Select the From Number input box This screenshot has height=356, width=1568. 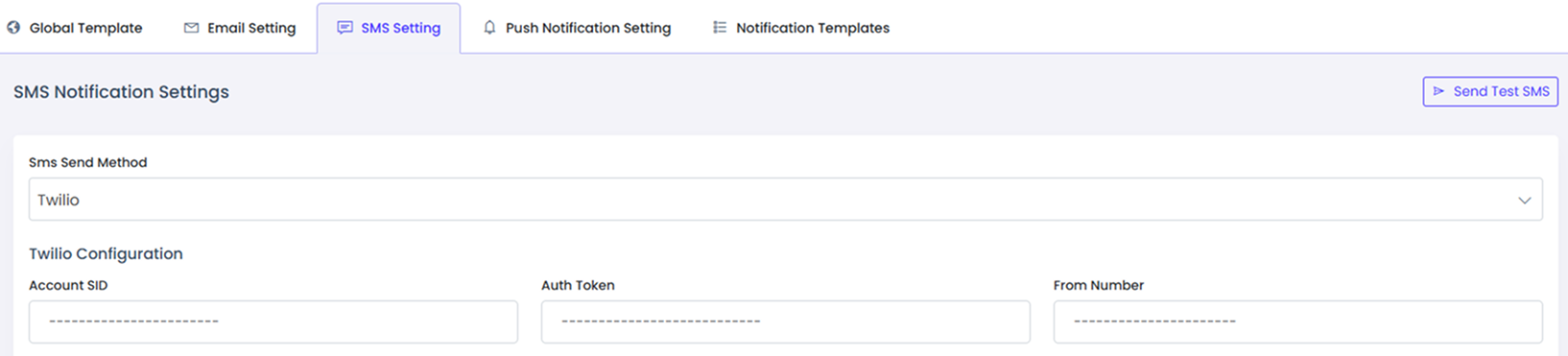[x=1298, y=321]
